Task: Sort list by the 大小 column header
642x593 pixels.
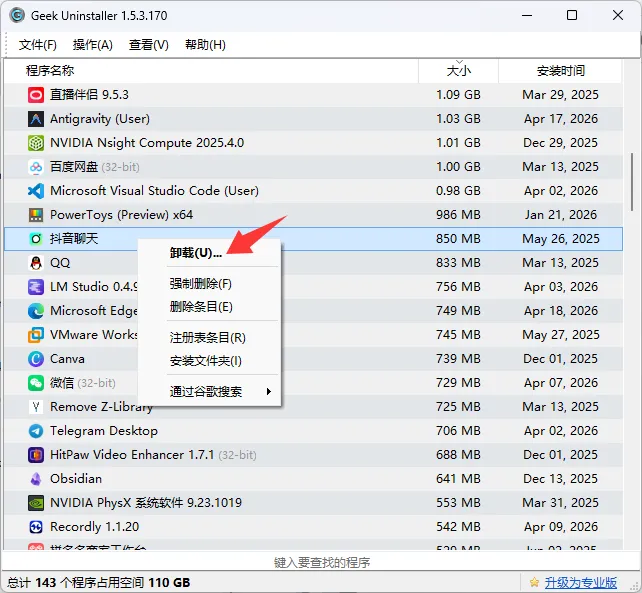Action: point(458,71)
